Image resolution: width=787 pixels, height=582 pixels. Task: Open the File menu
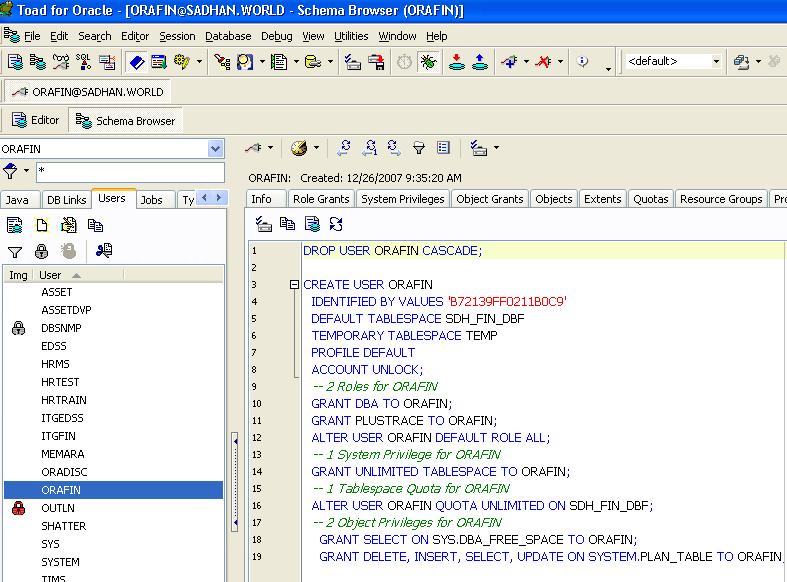[32, 36]
